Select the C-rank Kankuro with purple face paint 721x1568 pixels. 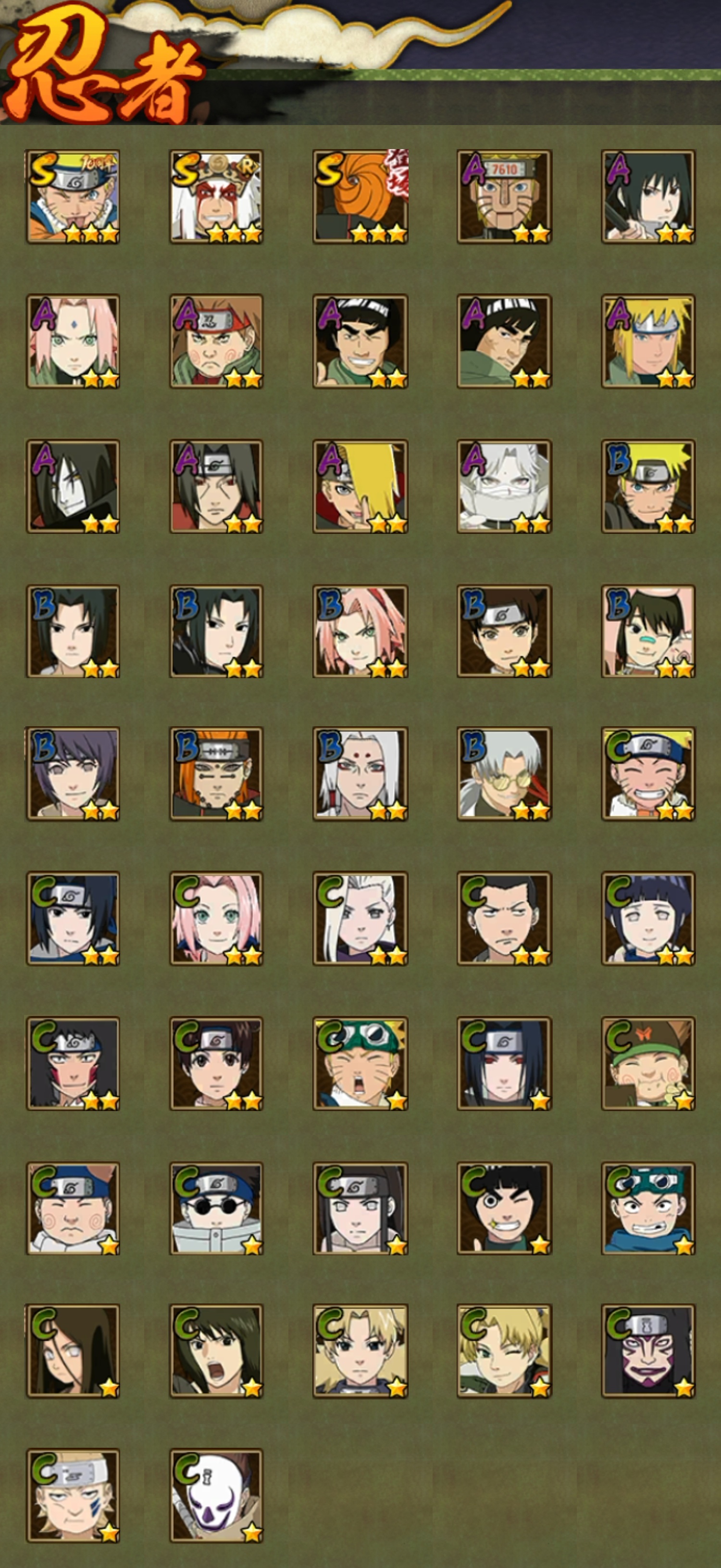(648, 1351)
